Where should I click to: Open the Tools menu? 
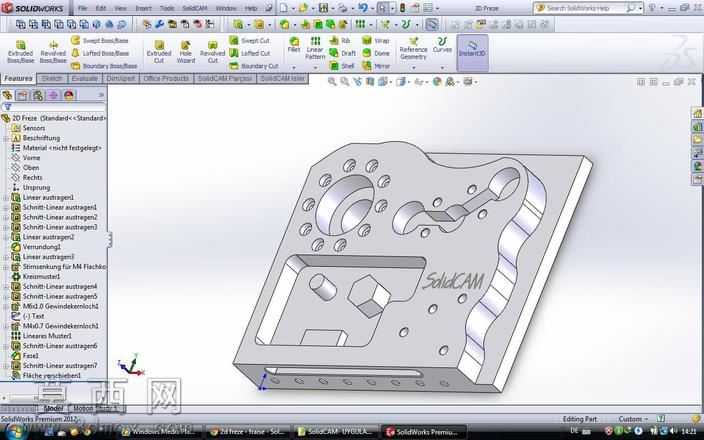pos(167,8)
